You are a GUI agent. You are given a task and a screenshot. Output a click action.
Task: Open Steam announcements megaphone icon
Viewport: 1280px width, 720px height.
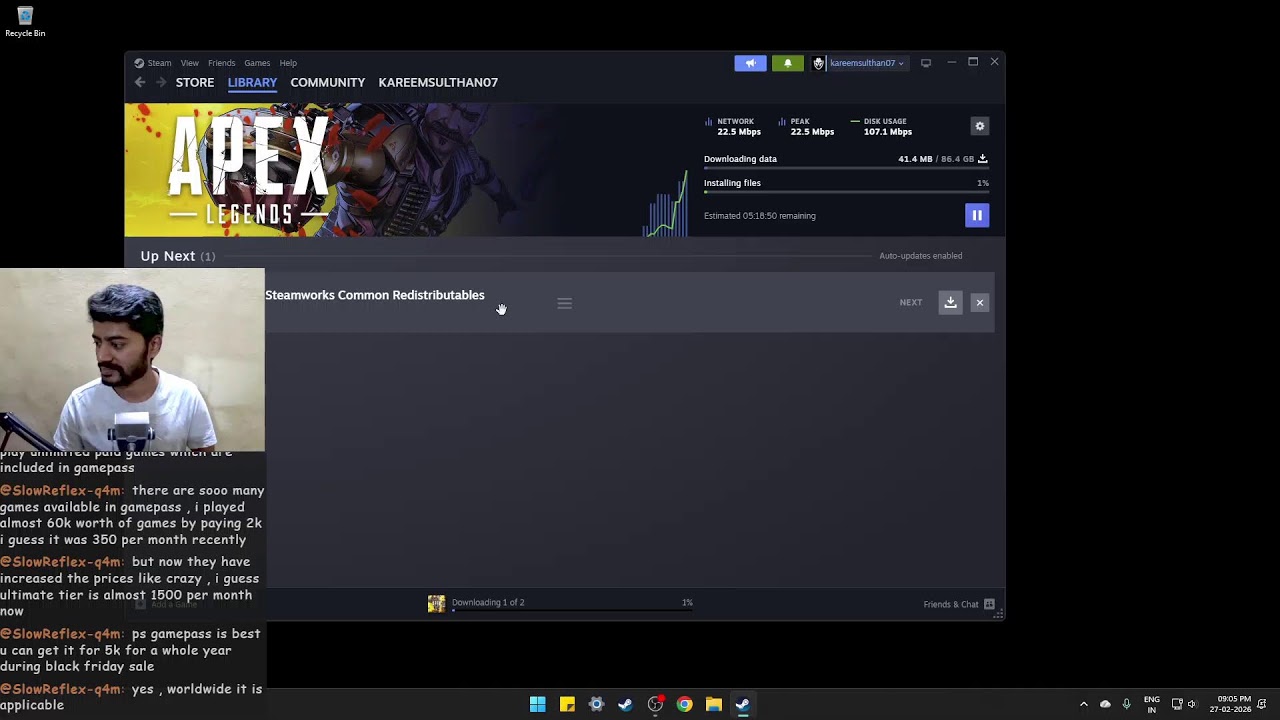(x=750, y=63)
